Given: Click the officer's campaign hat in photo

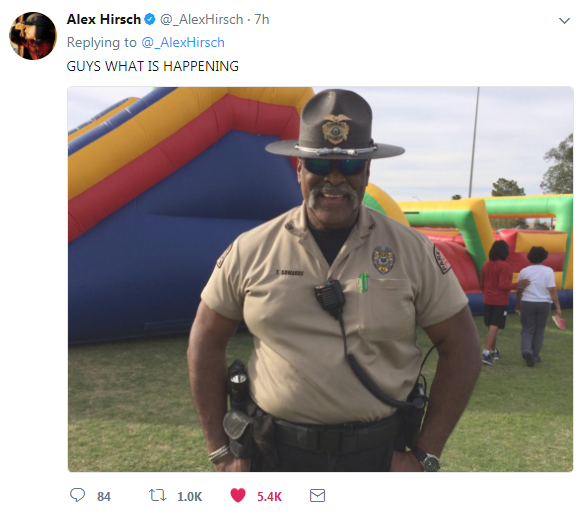Looking at the screenshot, I should click(334, 124).
